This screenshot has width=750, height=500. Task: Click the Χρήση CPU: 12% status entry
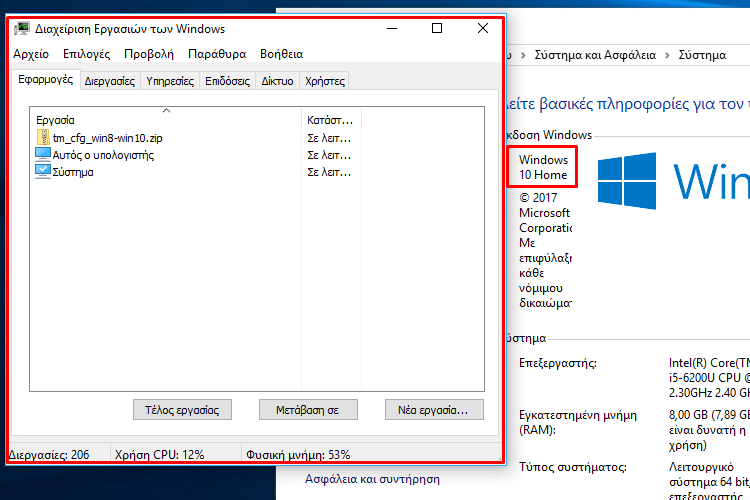coord(159,455)
